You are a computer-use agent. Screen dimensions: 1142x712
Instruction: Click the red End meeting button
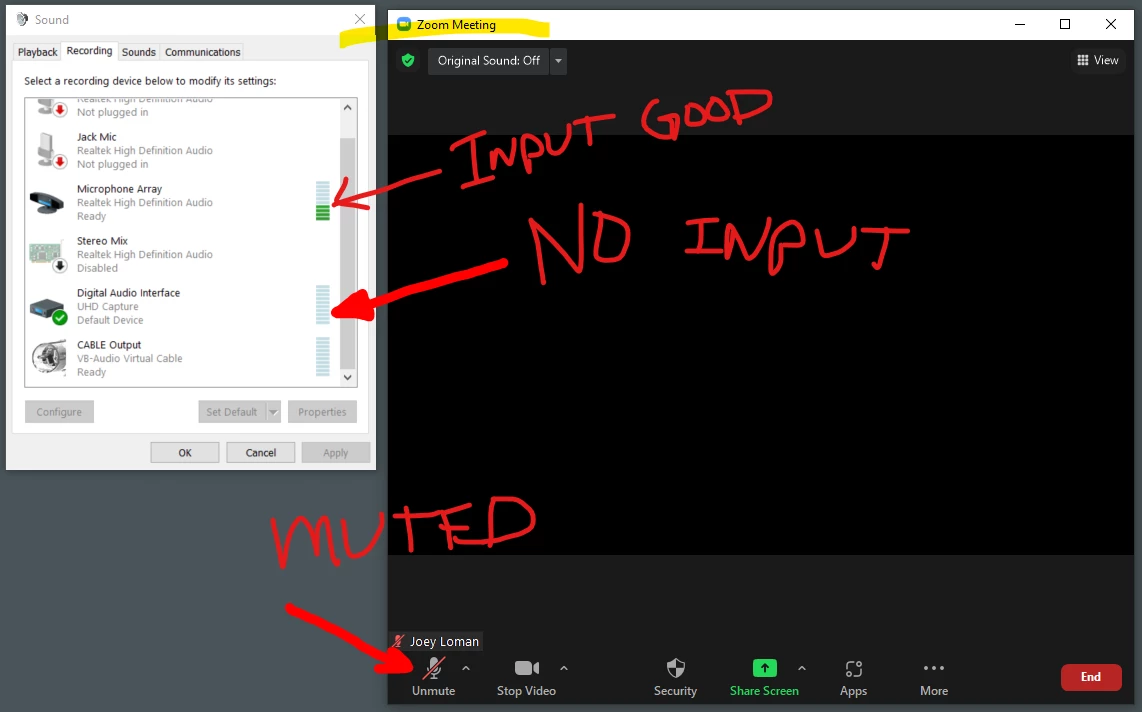(1090, 677)
